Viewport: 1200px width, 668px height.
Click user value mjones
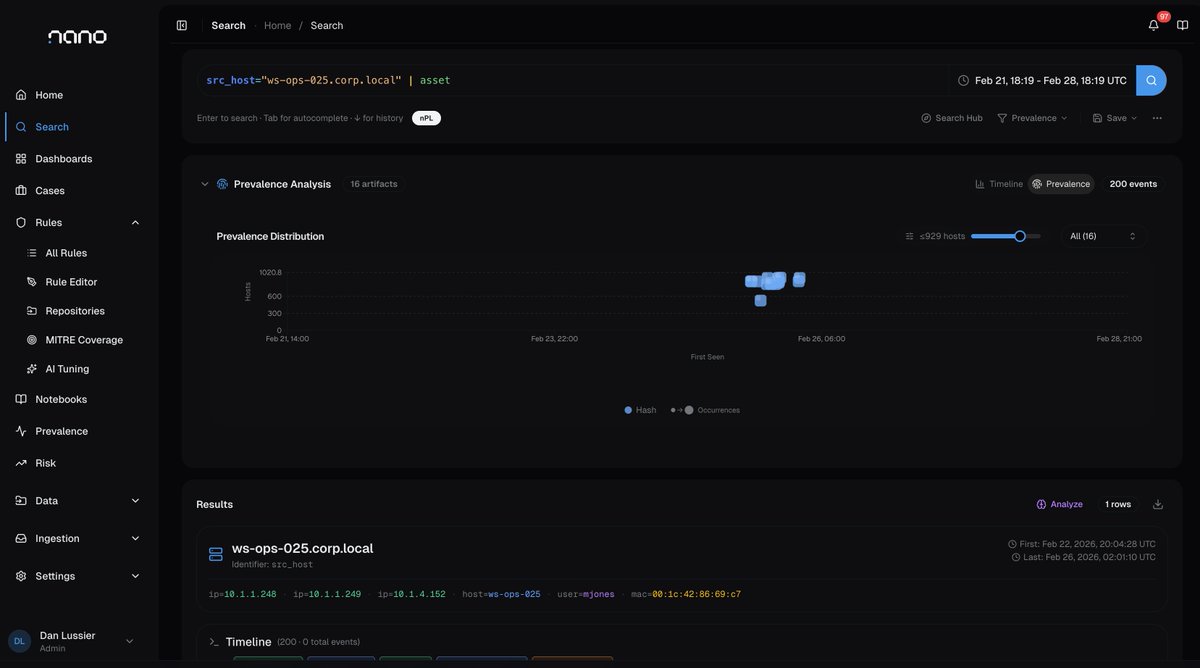599,594
